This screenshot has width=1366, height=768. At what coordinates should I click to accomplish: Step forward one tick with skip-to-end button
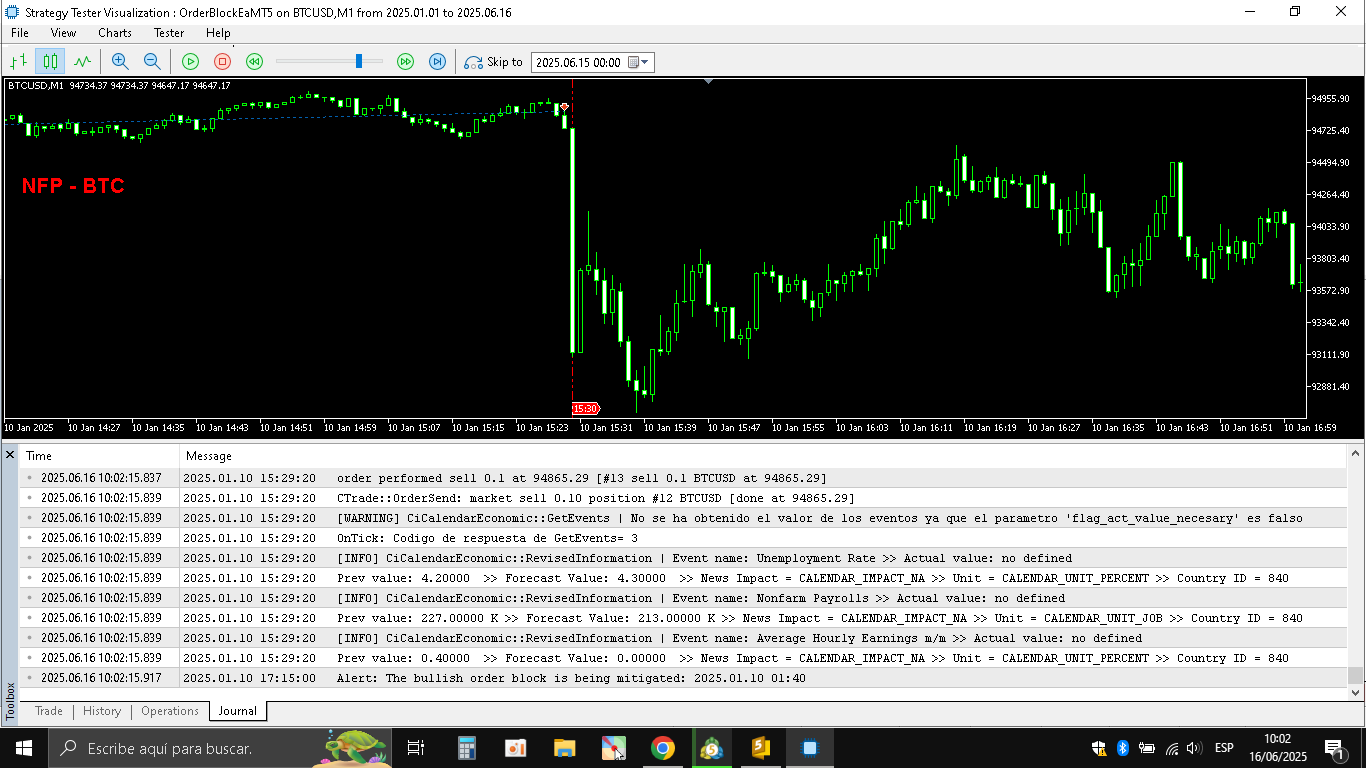(437, 62)
